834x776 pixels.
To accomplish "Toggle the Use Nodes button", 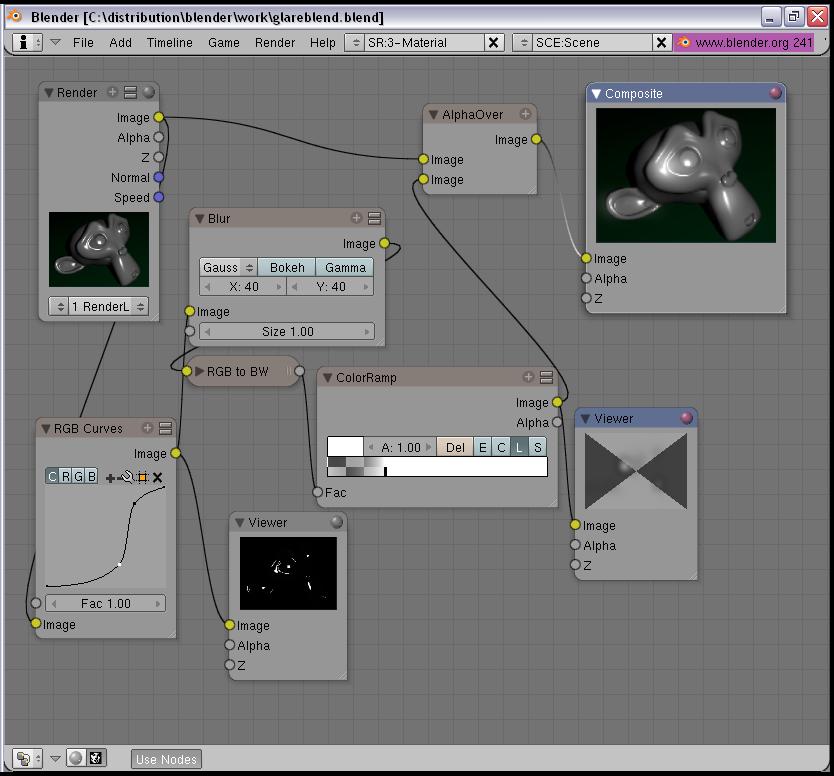I will coord(166,759).
